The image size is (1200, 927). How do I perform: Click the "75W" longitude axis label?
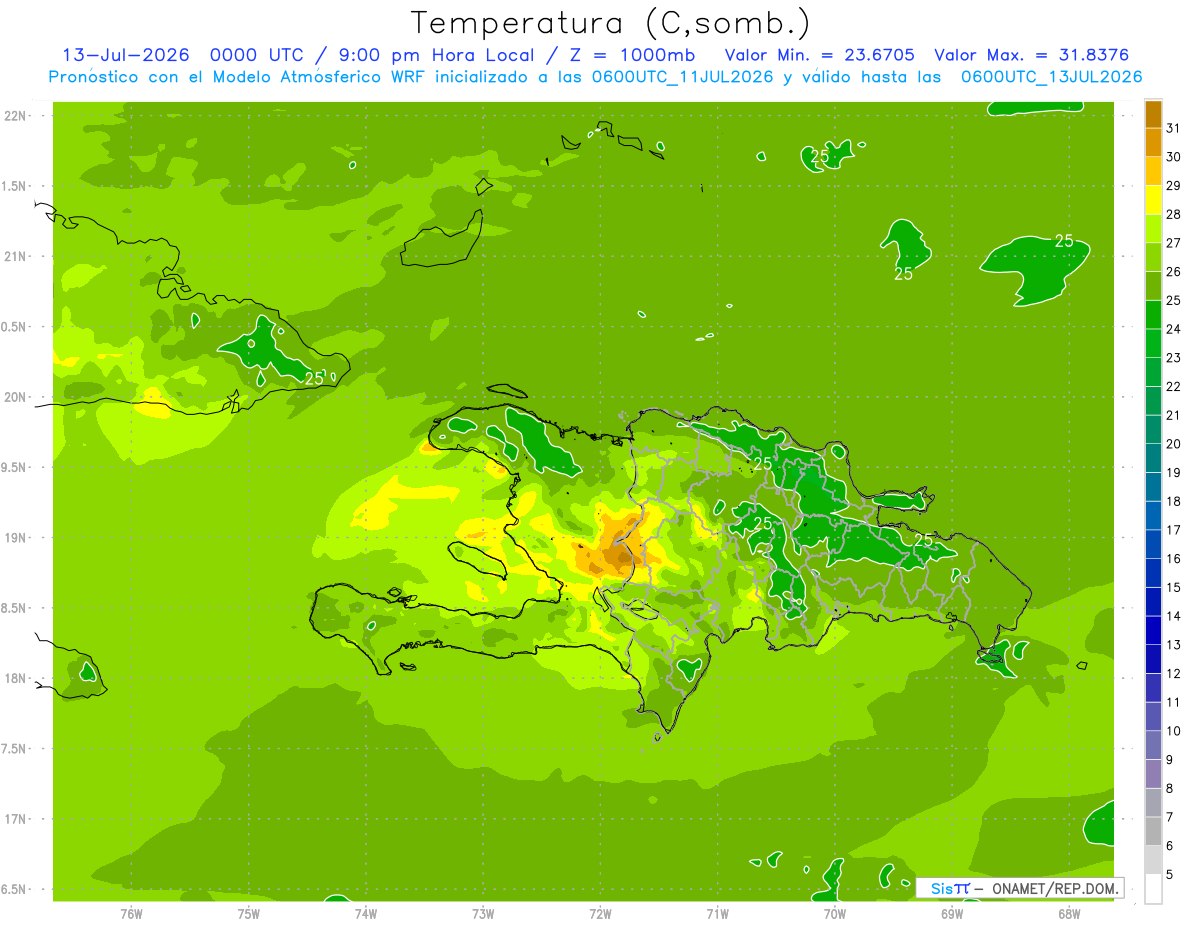(x=249, y=913)
